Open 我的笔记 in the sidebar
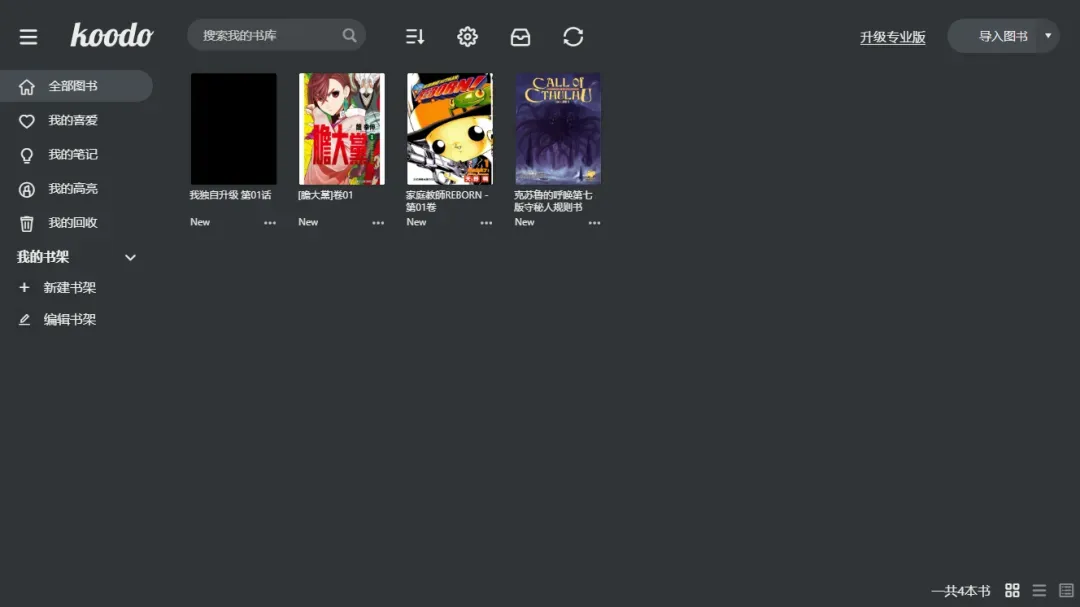Screen dimensions: 1080x607 pos(72,155)
